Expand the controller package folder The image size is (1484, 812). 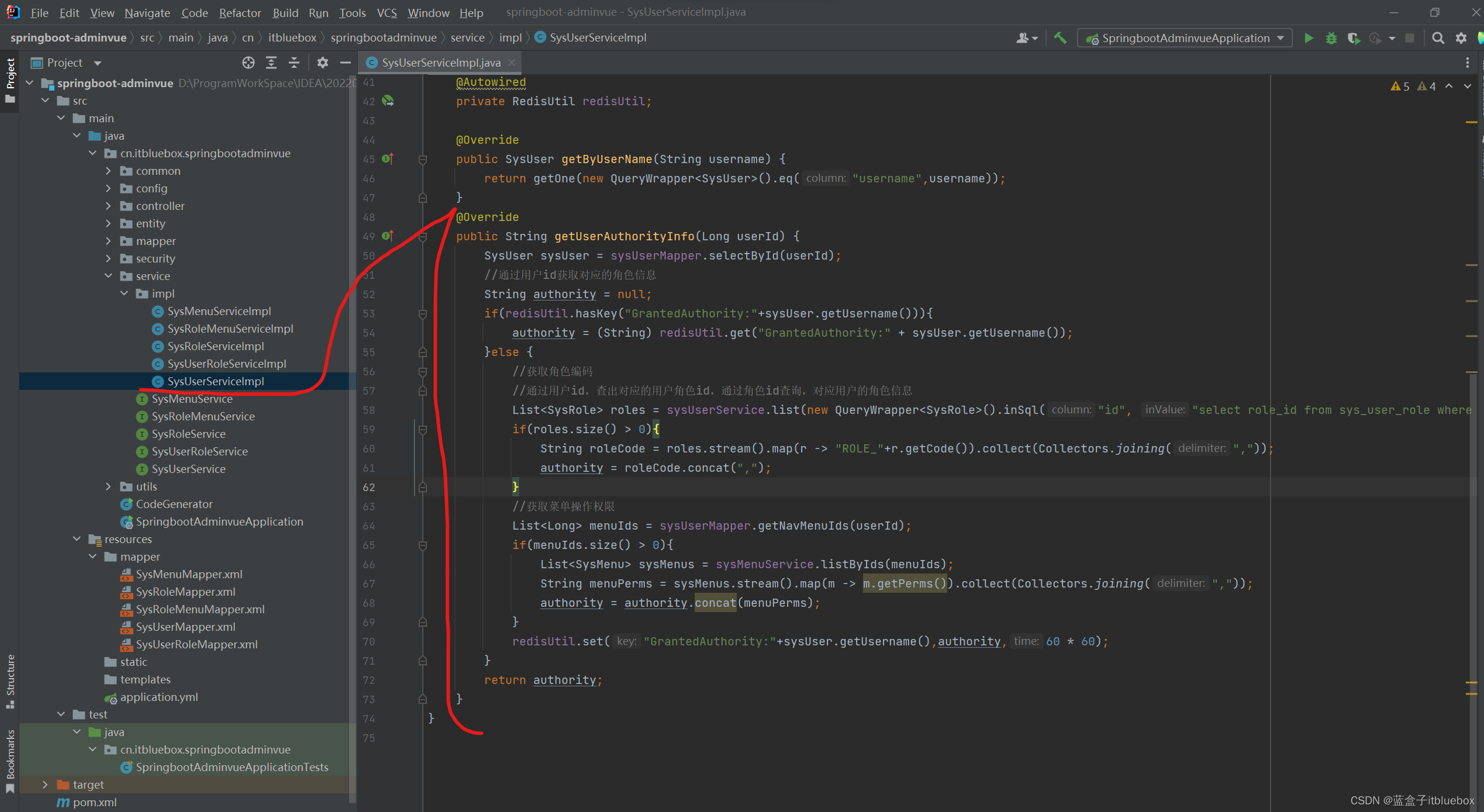tap(108, 206)
